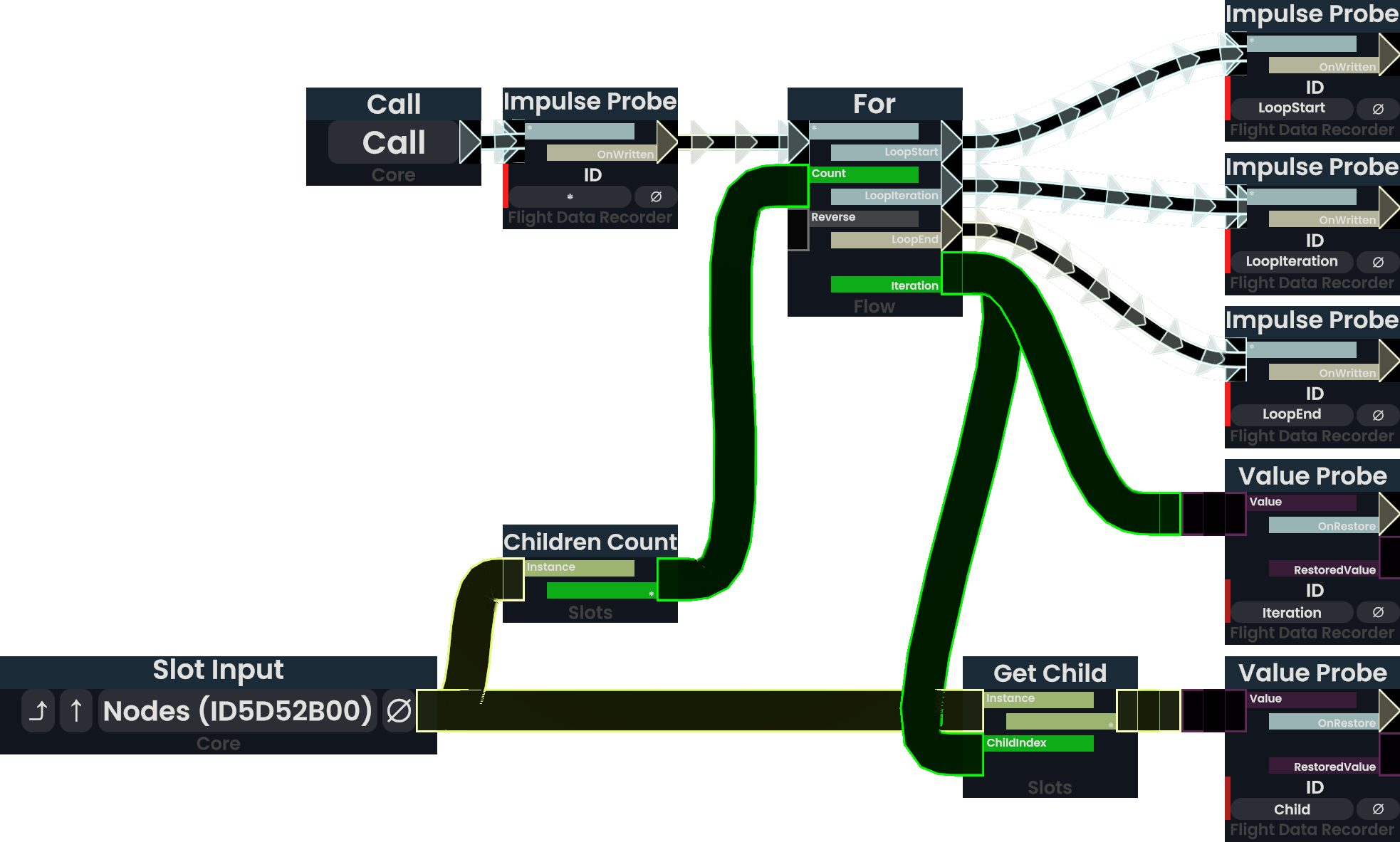Screen dimensions: 1400x842
Task: Click the Iteration ID text field
Action: pyautogui.click(x=1291, y=612)
